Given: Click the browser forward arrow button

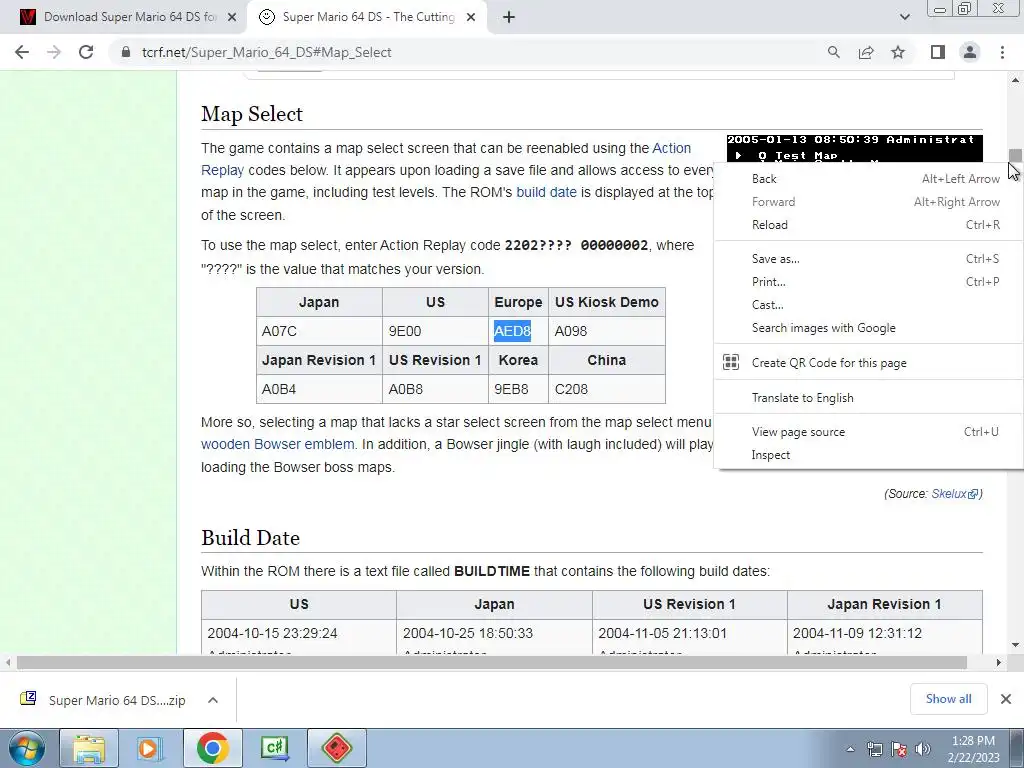Looking at the screenshot, I should tap(54, 52).
